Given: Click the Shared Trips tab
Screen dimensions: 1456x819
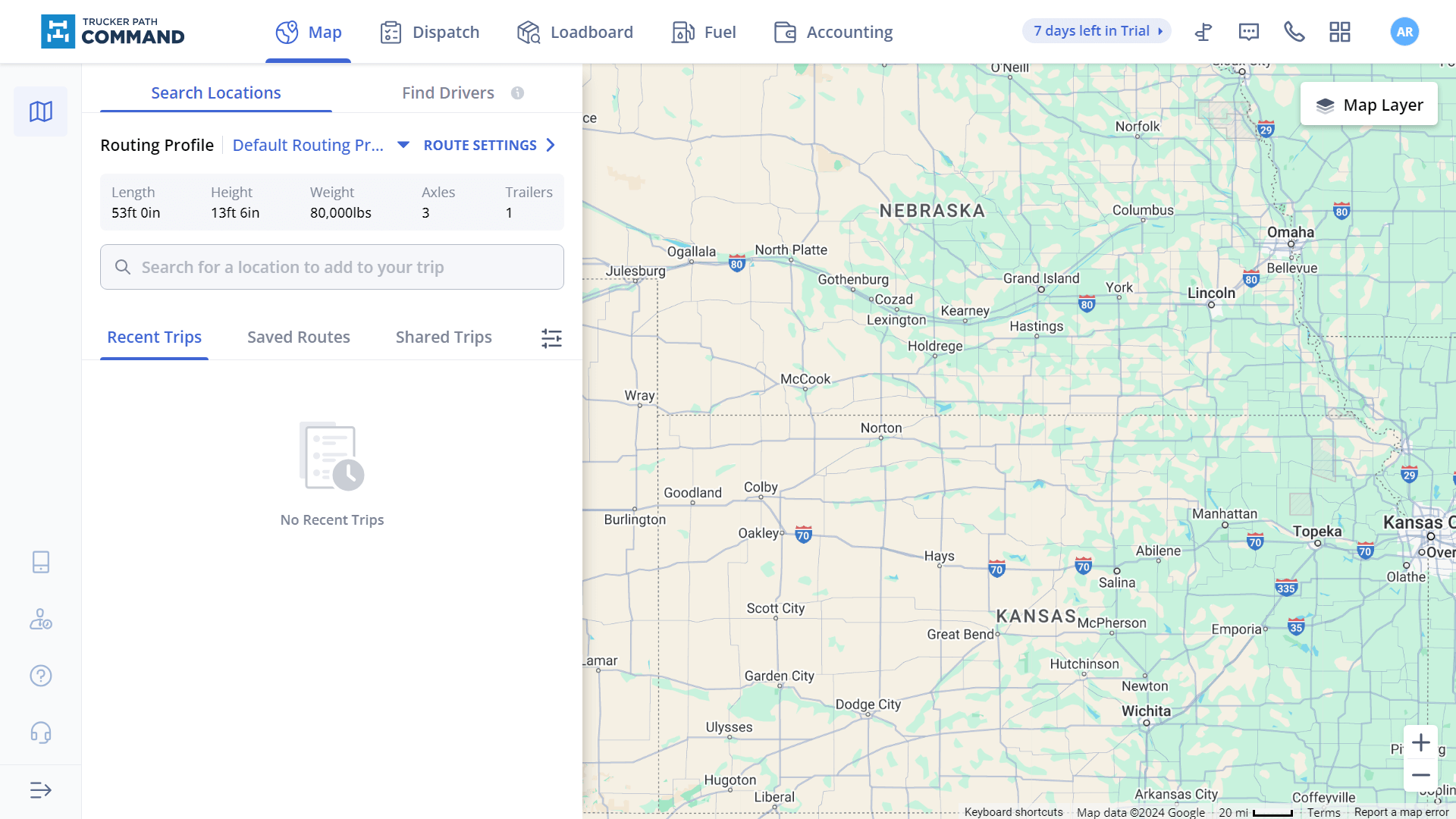Looking at the screenshot, I should [x=443, y=336].
